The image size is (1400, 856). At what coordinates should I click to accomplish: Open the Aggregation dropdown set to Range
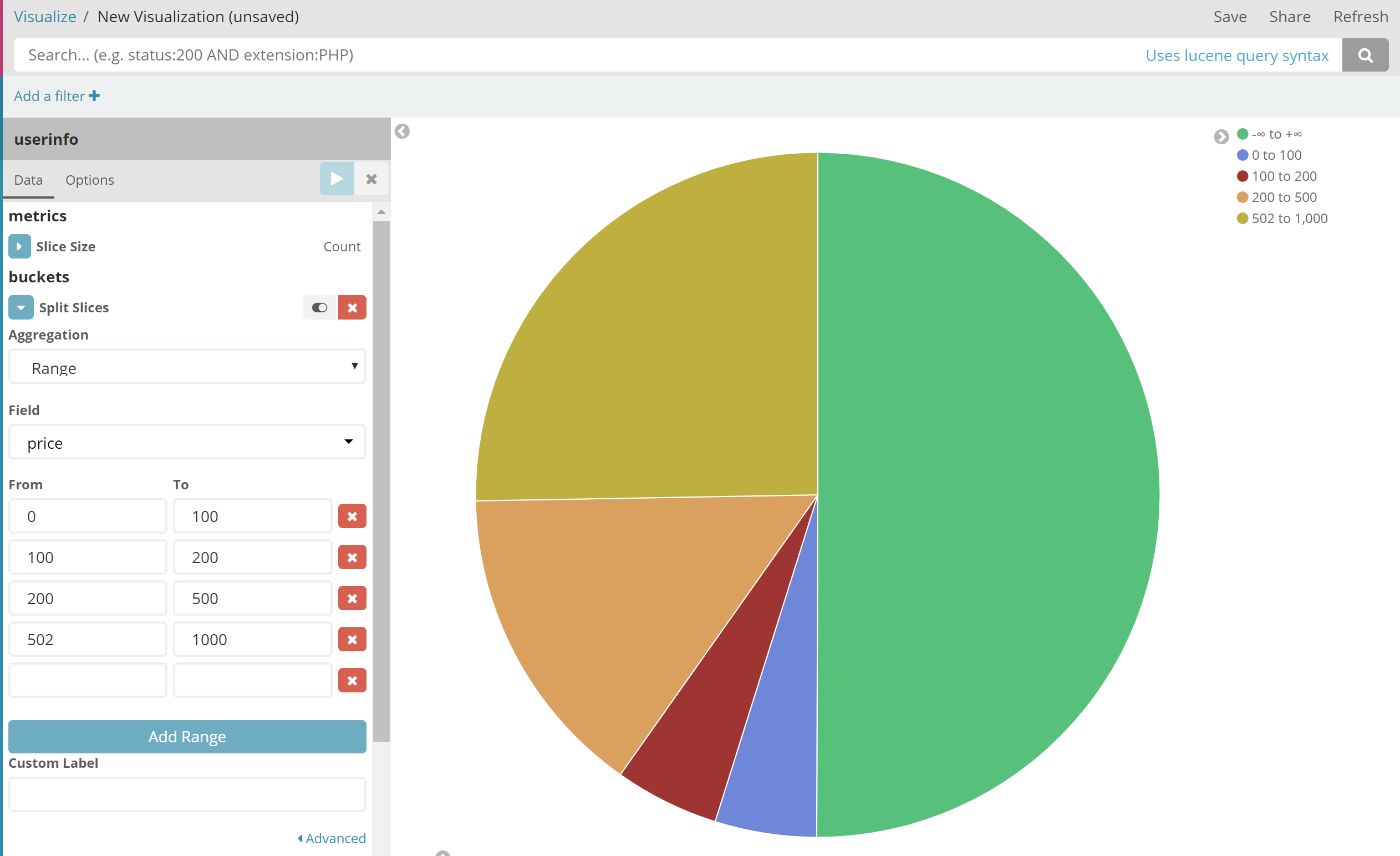(187, 367)
